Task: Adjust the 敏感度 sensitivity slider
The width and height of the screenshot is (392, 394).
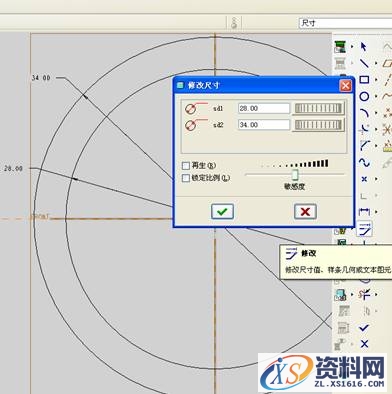Action: click(x=295, y=174)
